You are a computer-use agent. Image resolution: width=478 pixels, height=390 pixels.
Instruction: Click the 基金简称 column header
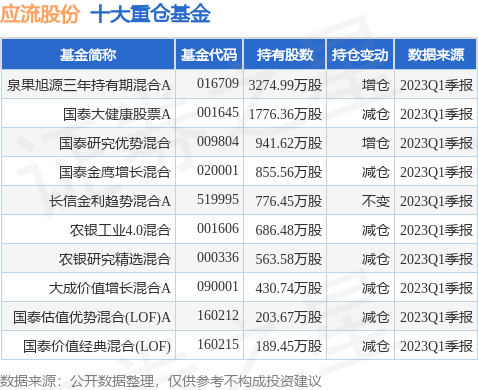[88, 54]
